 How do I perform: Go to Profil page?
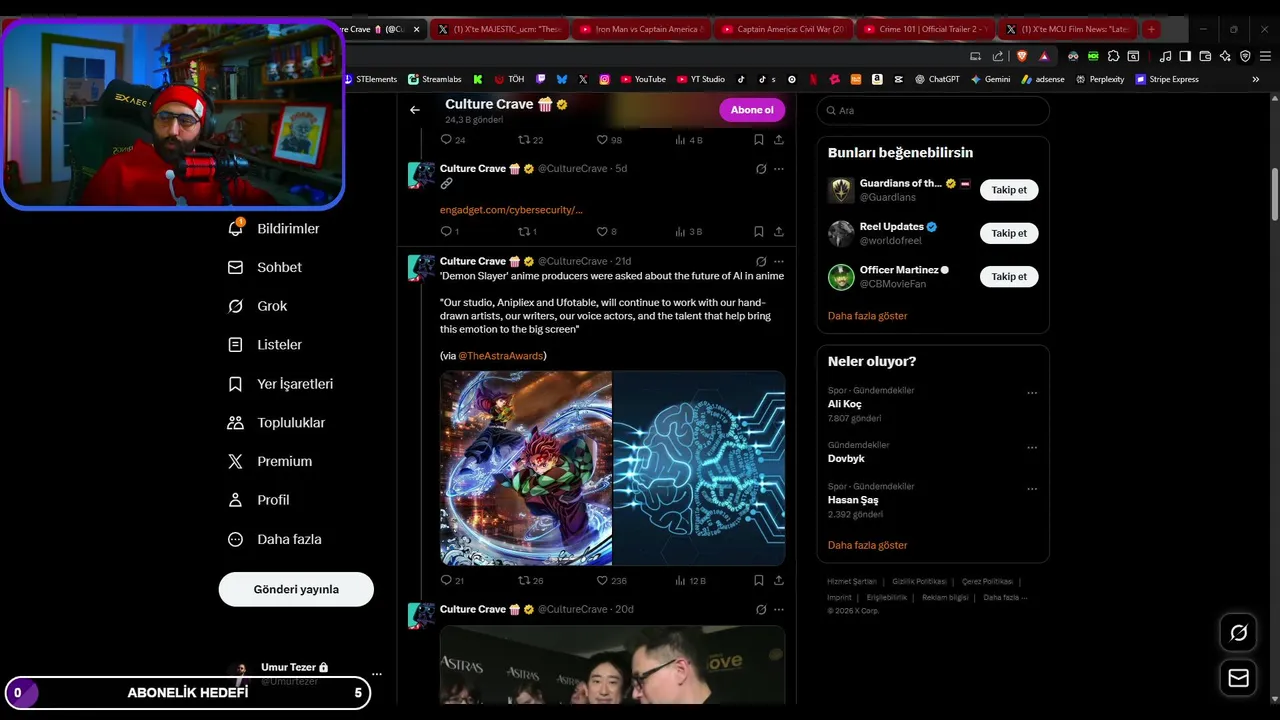click(258, 500)
